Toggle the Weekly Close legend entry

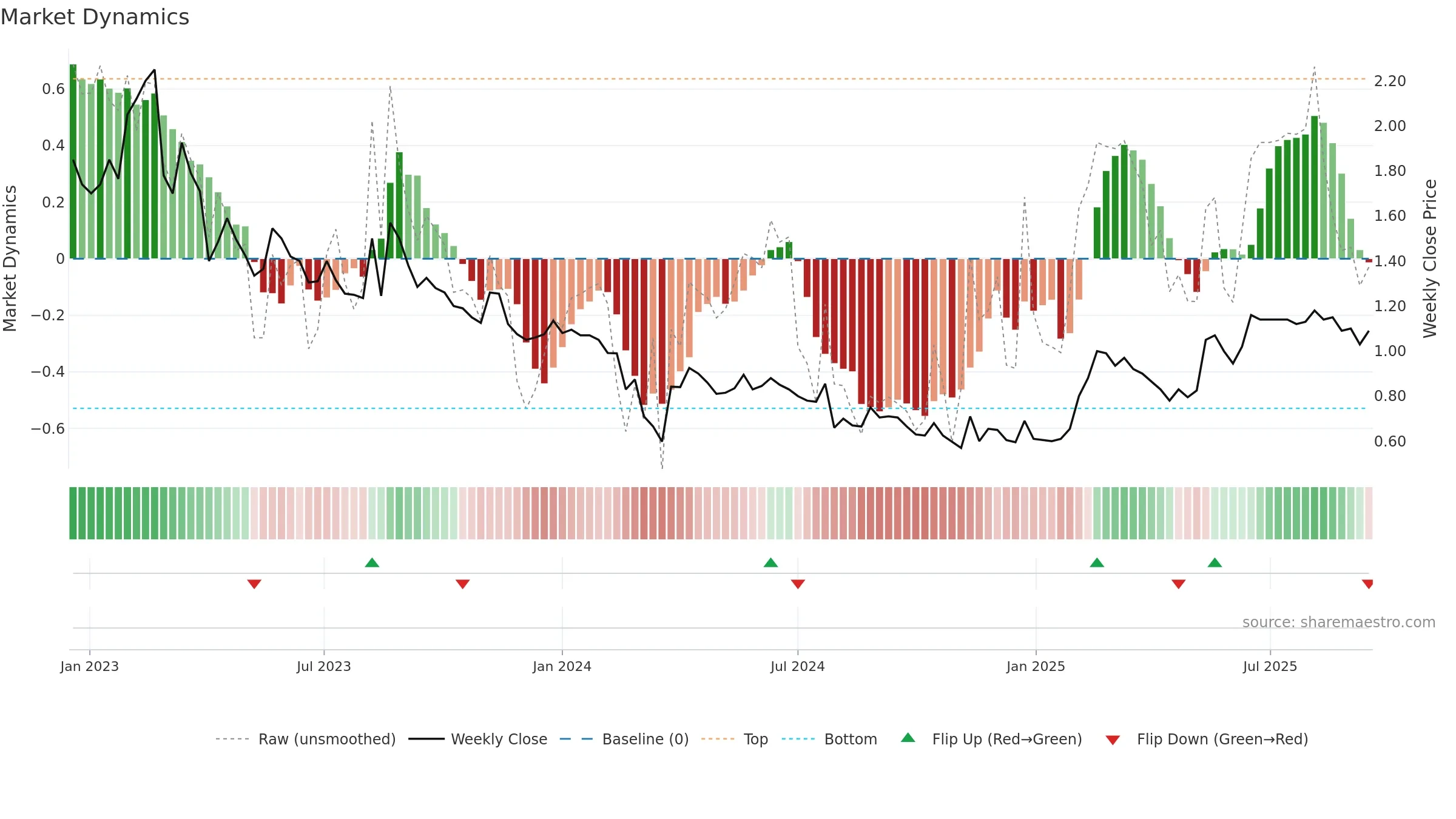click(x=477, y=739)
